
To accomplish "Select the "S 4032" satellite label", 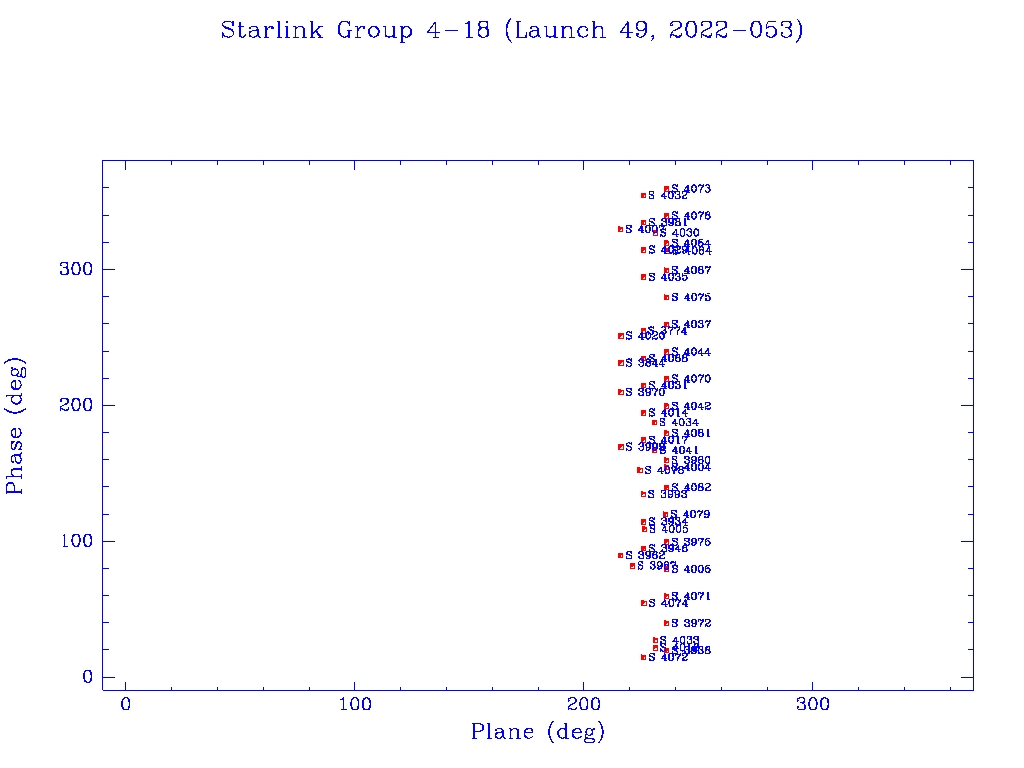I will tap(667, 195).
